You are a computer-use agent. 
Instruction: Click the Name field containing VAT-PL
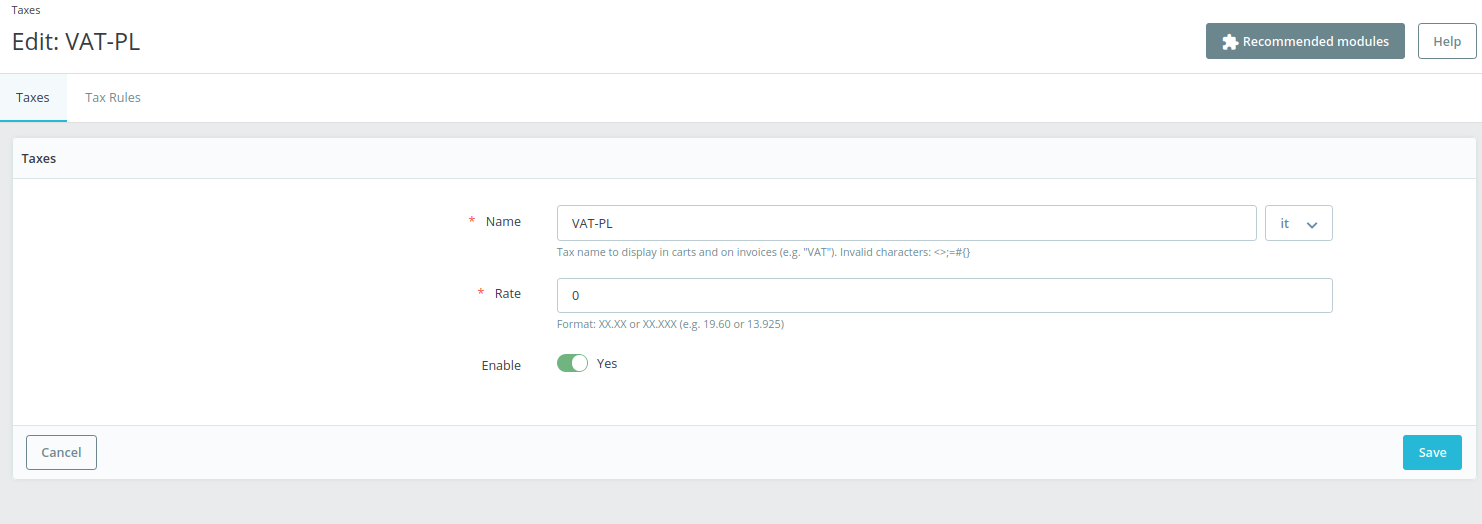[x=906, y=223]
